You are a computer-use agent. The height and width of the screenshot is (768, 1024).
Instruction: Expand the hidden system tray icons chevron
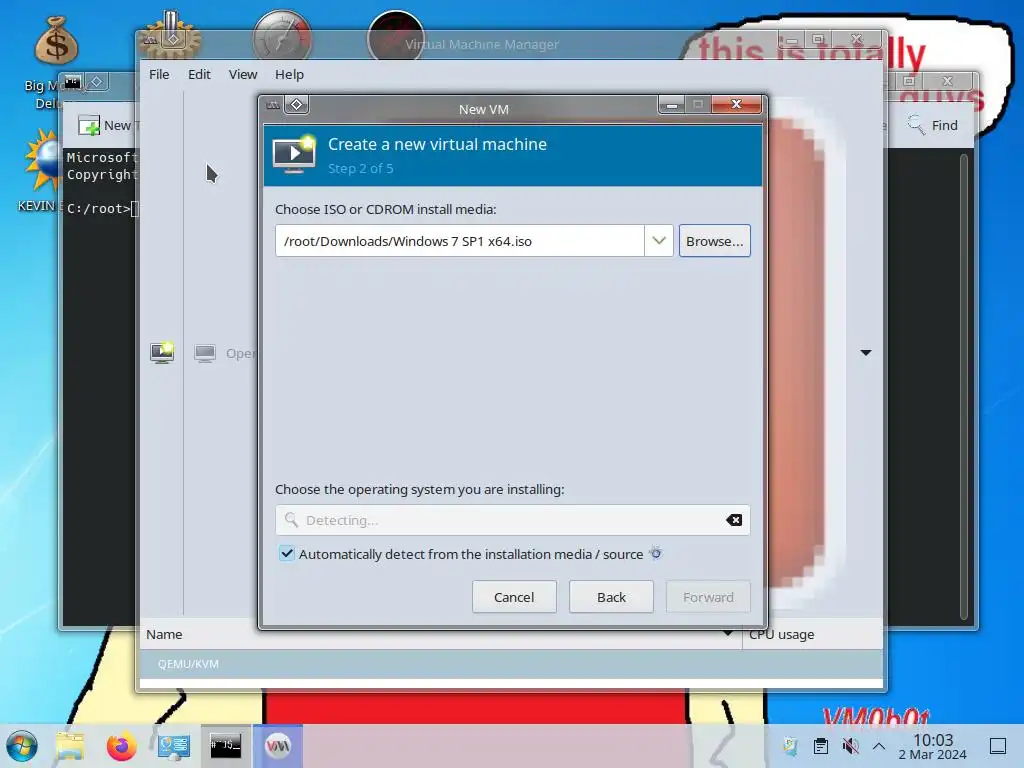(879, 746)
